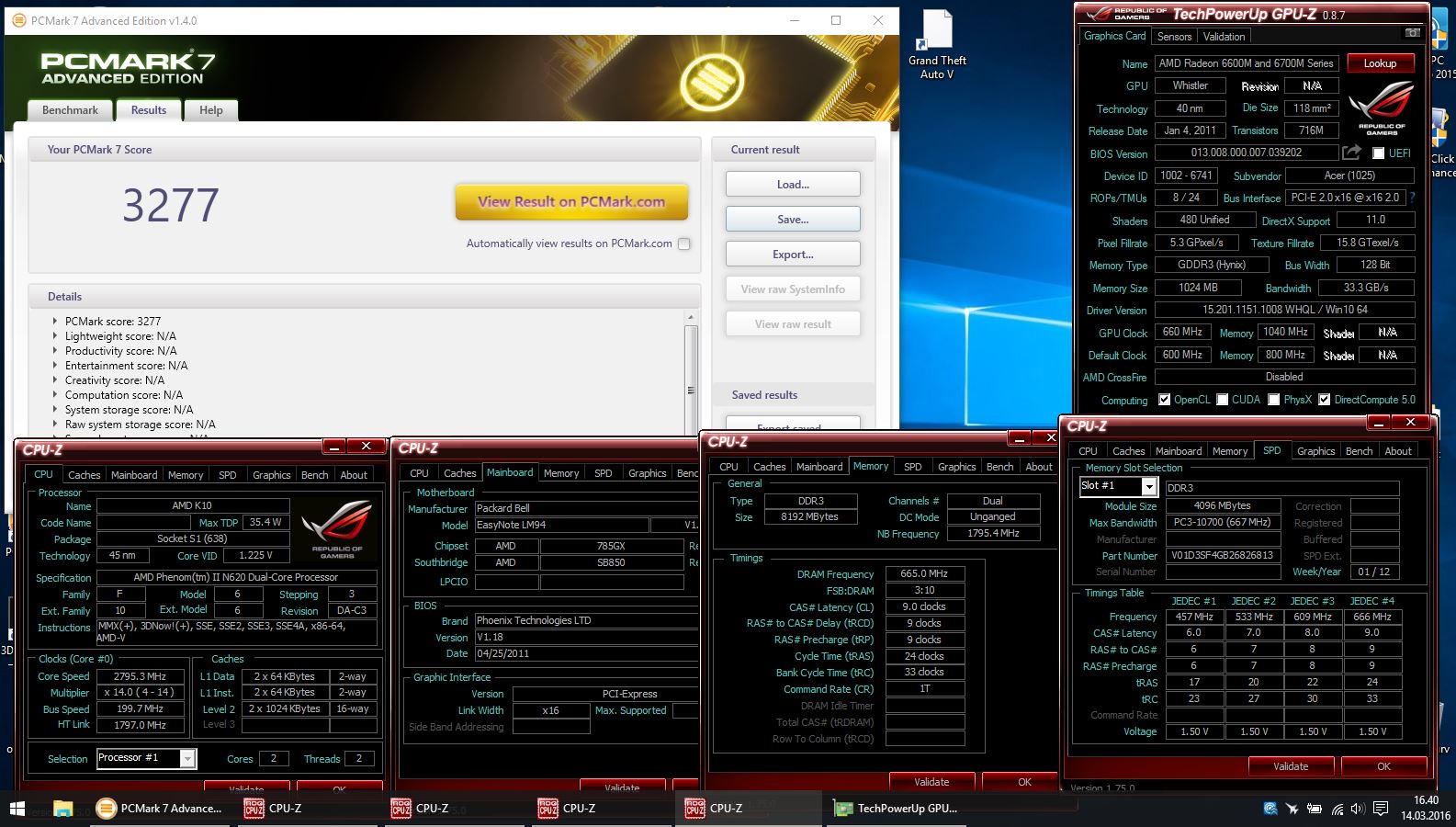This screenshot has width=1456, height=827.
Task: Click the GPU-Z screenshot camera icon
Action: coord(1412,34)
